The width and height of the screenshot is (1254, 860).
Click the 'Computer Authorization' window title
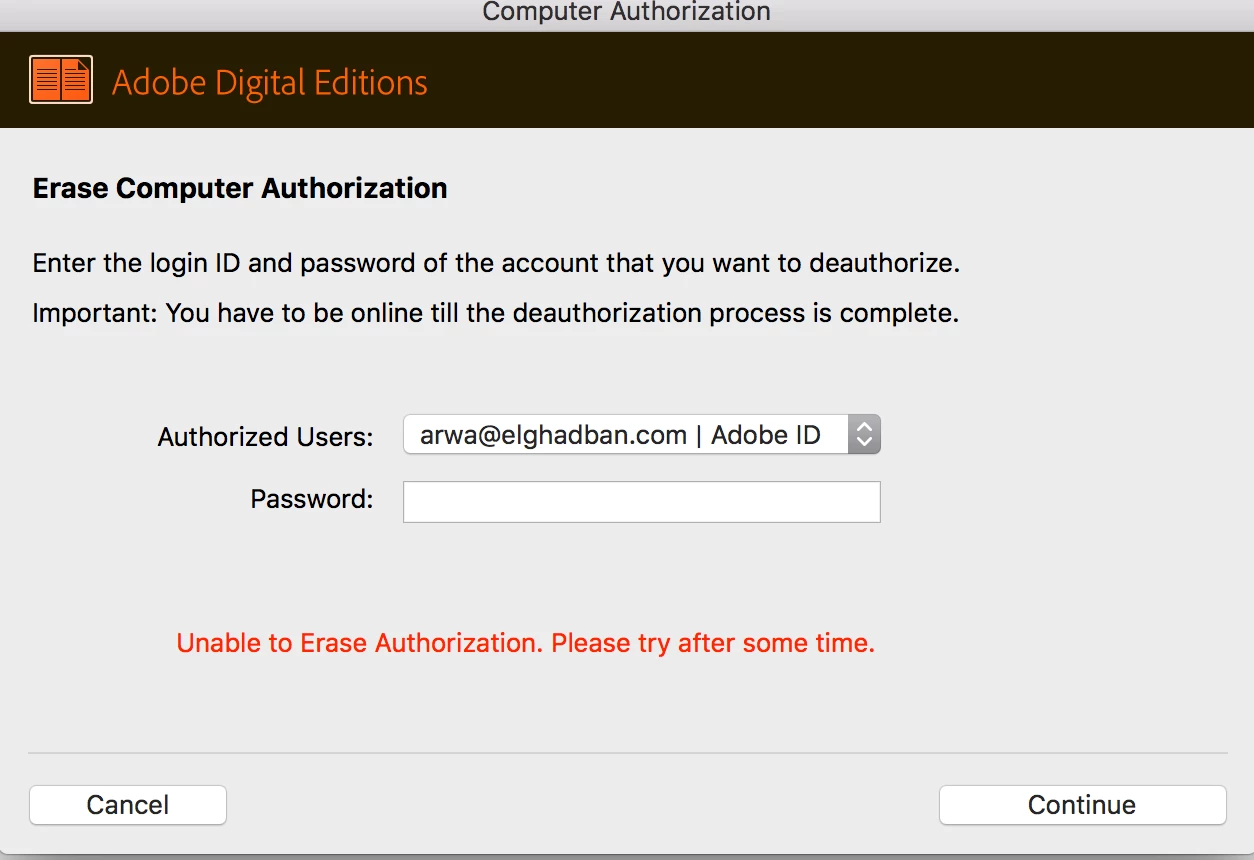pyautogui.click(x=627, y=12)
